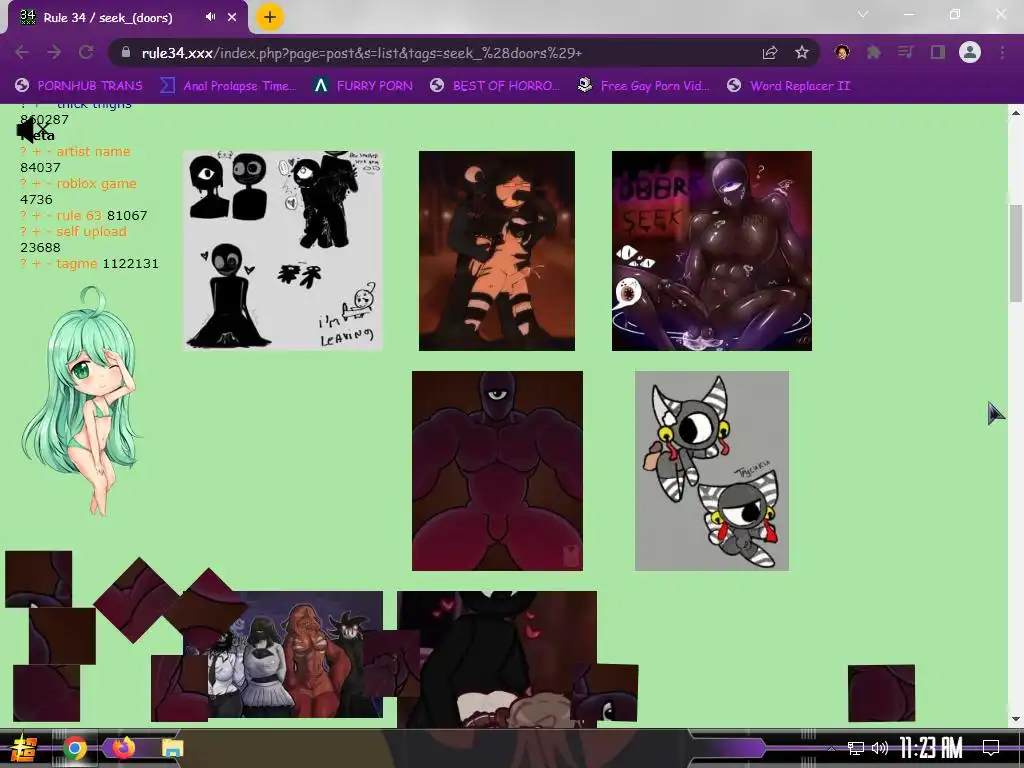Viewport: 1024px width, 768px height.
Task: Open the Word Replacer II bookmark
Action: pos(789,86)
